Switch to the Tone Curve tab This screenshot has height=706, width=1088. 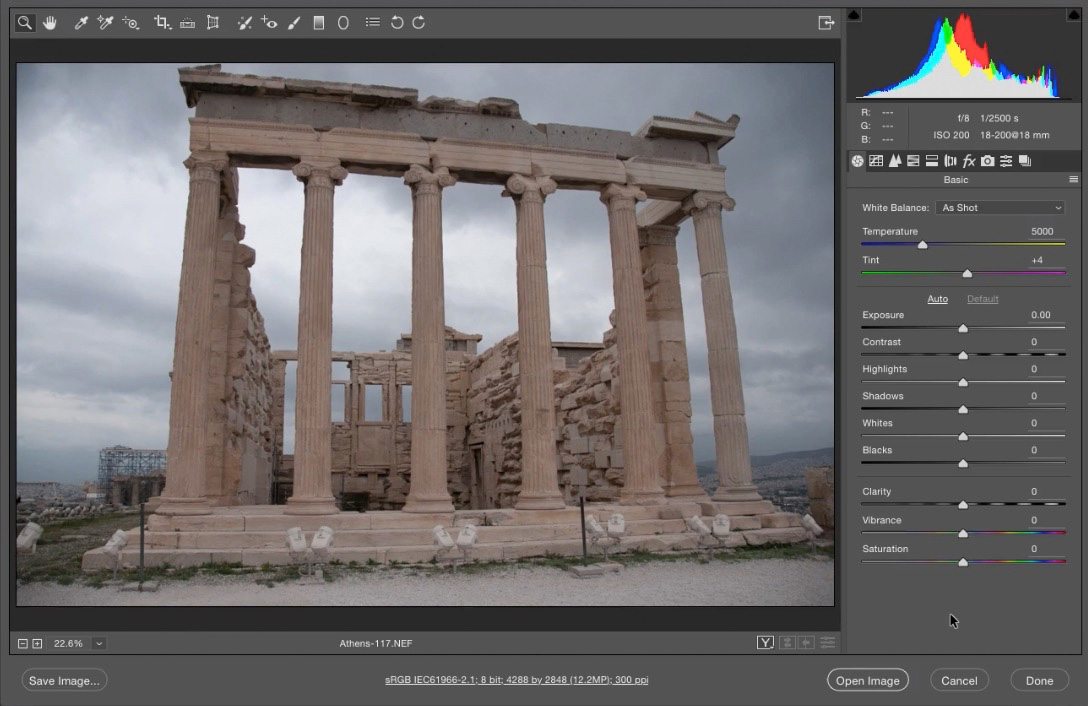pyautogui.click(x=876, y=161)
